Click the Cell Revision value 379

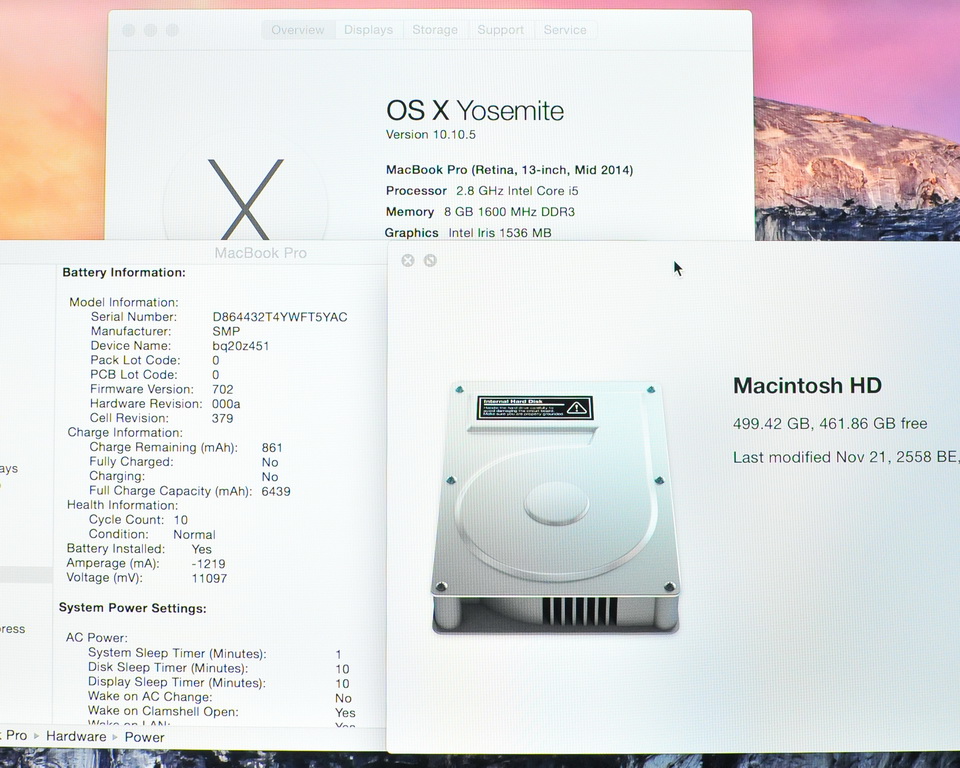point(222,419)
